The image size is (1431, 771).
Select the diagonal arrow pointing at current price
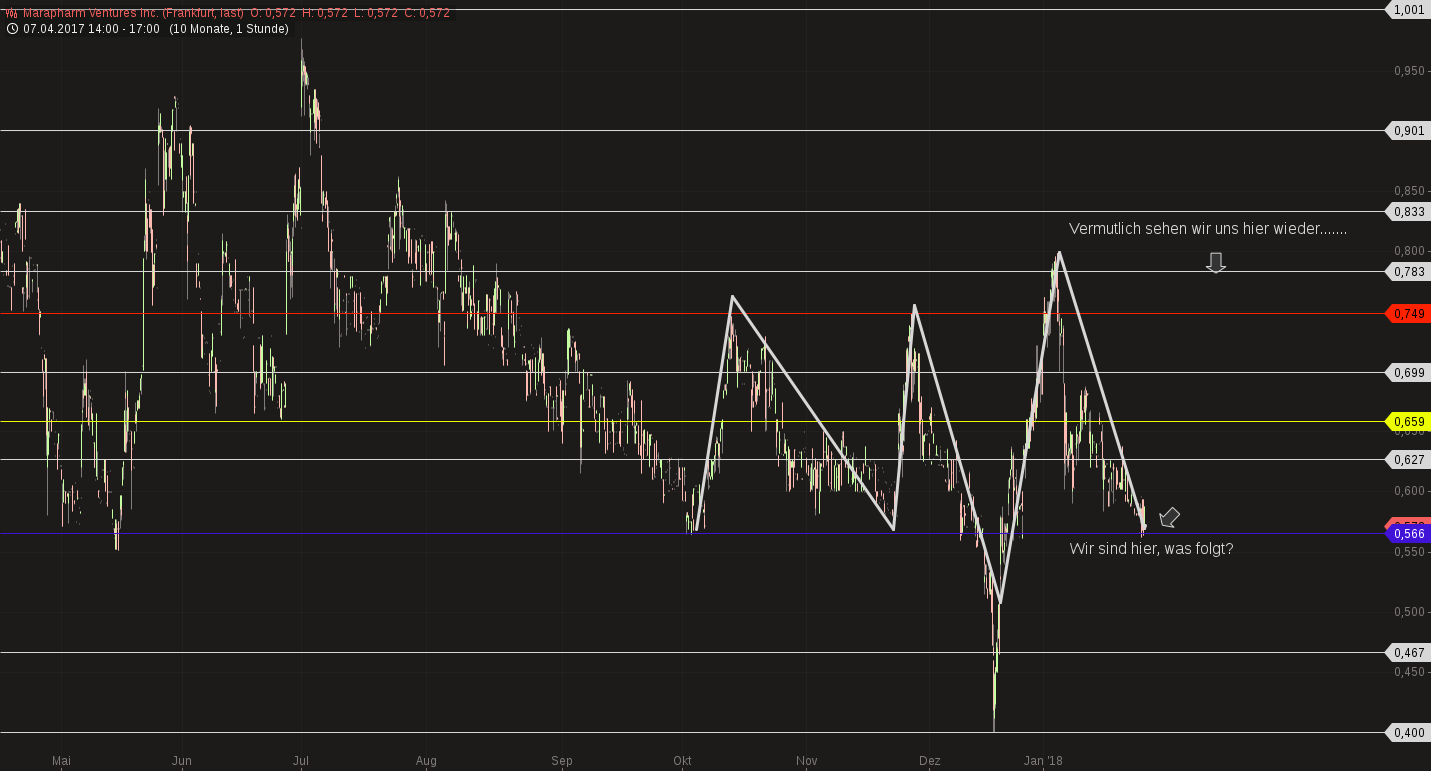(x=1168, y=518)
